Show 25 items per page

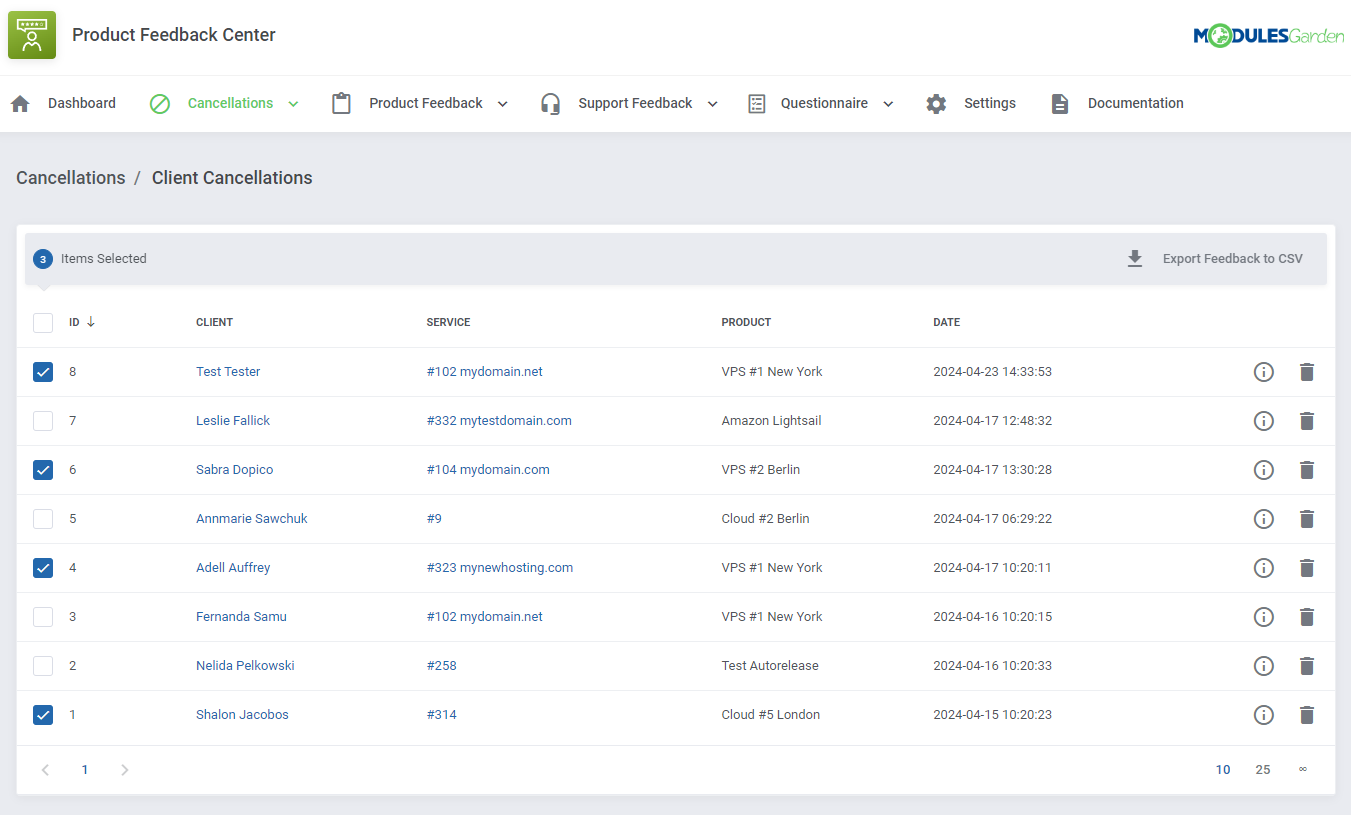click(1262, 769)
